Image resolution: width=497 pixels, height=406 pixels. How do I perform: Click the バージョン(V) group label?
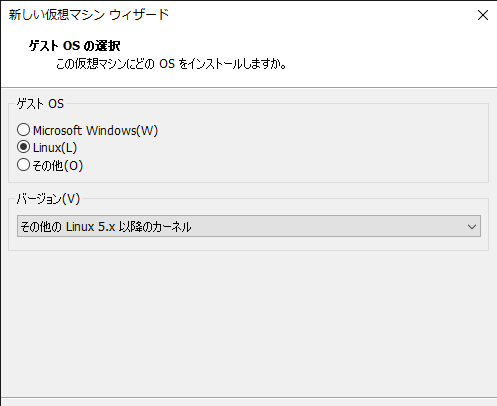(48, 199)
